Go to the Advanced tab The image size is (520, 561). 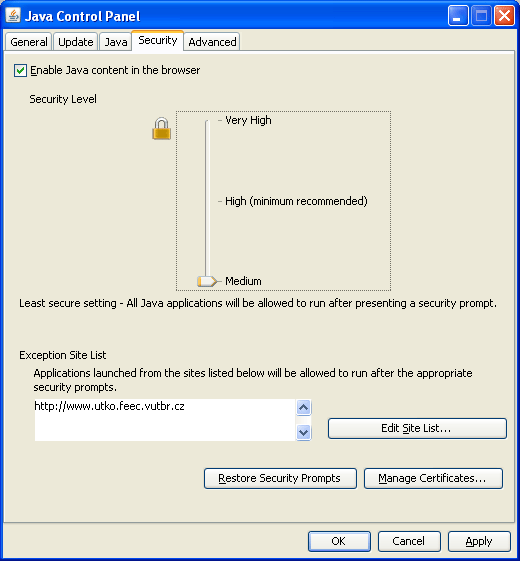pos(212,42)
